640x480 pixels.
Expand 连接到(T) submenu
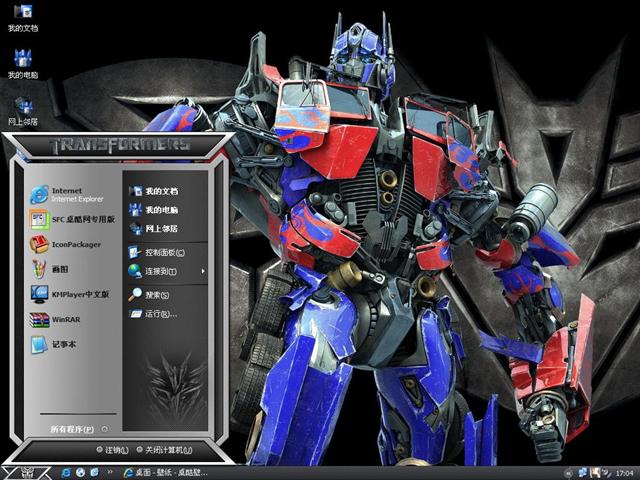pyautogui.click(x=165, y=271)
